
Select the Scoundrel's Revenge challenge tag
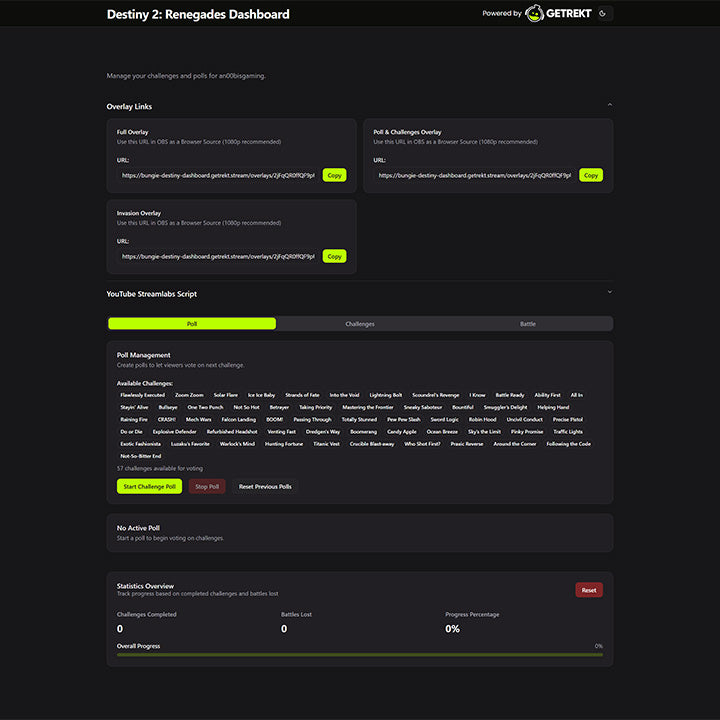coord(436,395)
